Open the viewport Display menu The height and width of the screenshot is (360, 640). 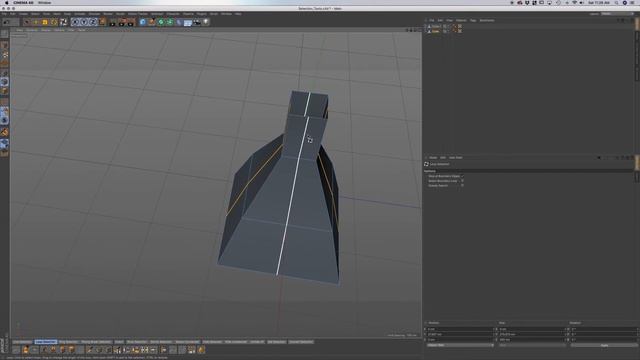click(46, 30)
